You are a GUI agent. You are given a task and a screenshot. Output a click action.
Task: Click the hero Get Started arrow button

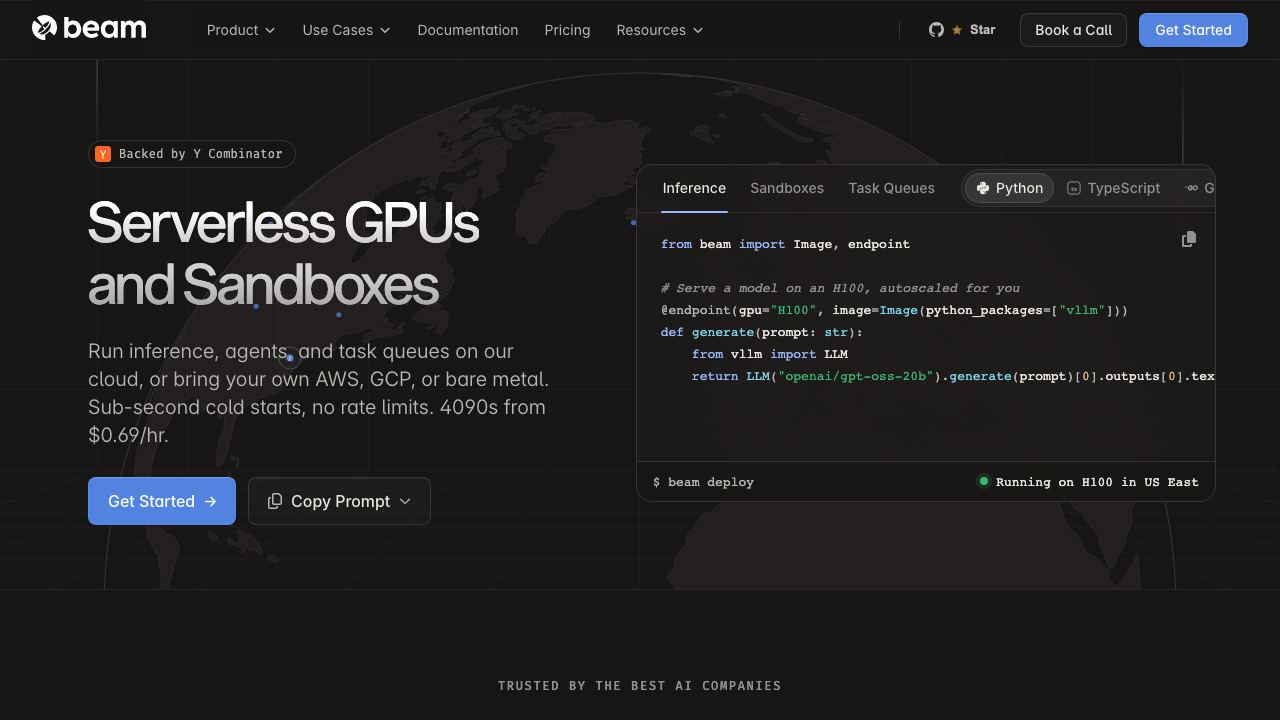tap(162, 501)
